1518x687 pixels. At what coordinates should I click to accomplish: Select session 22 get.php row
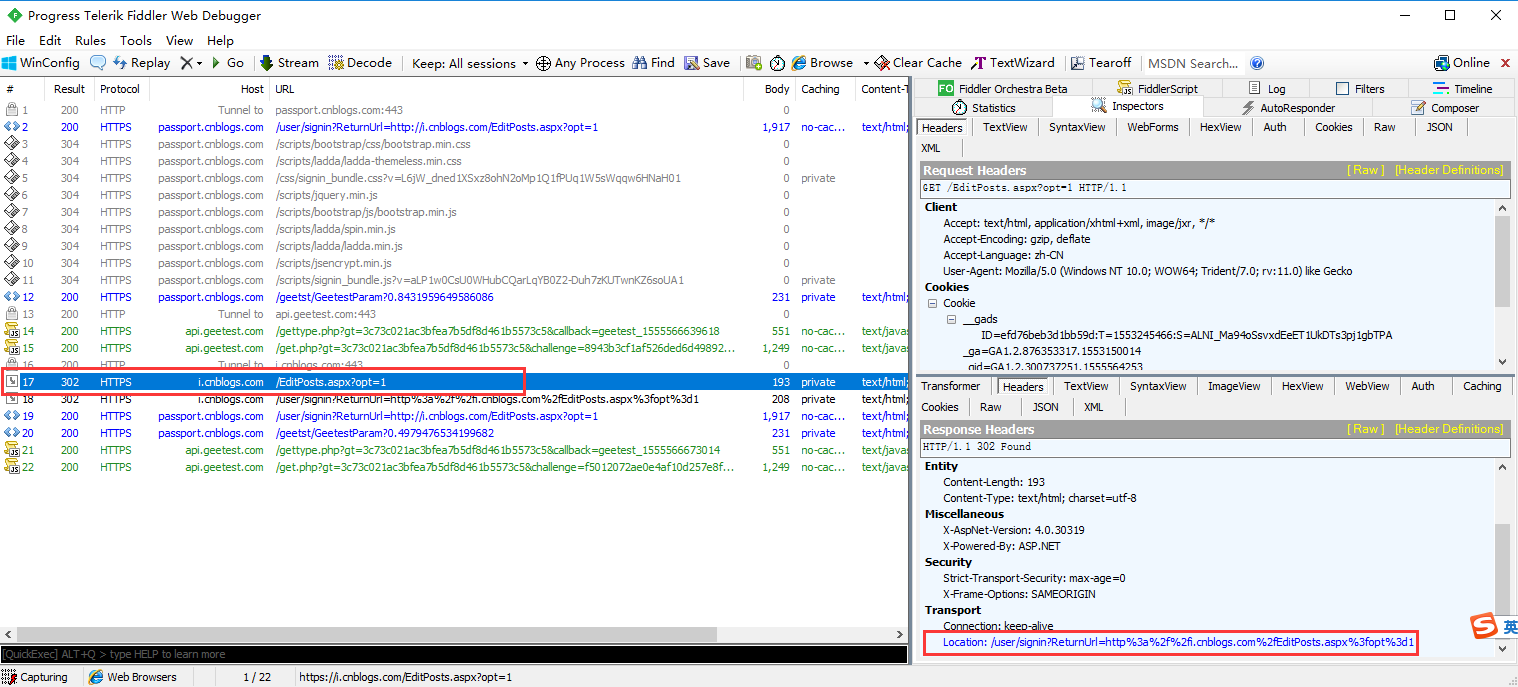[454, 467]
